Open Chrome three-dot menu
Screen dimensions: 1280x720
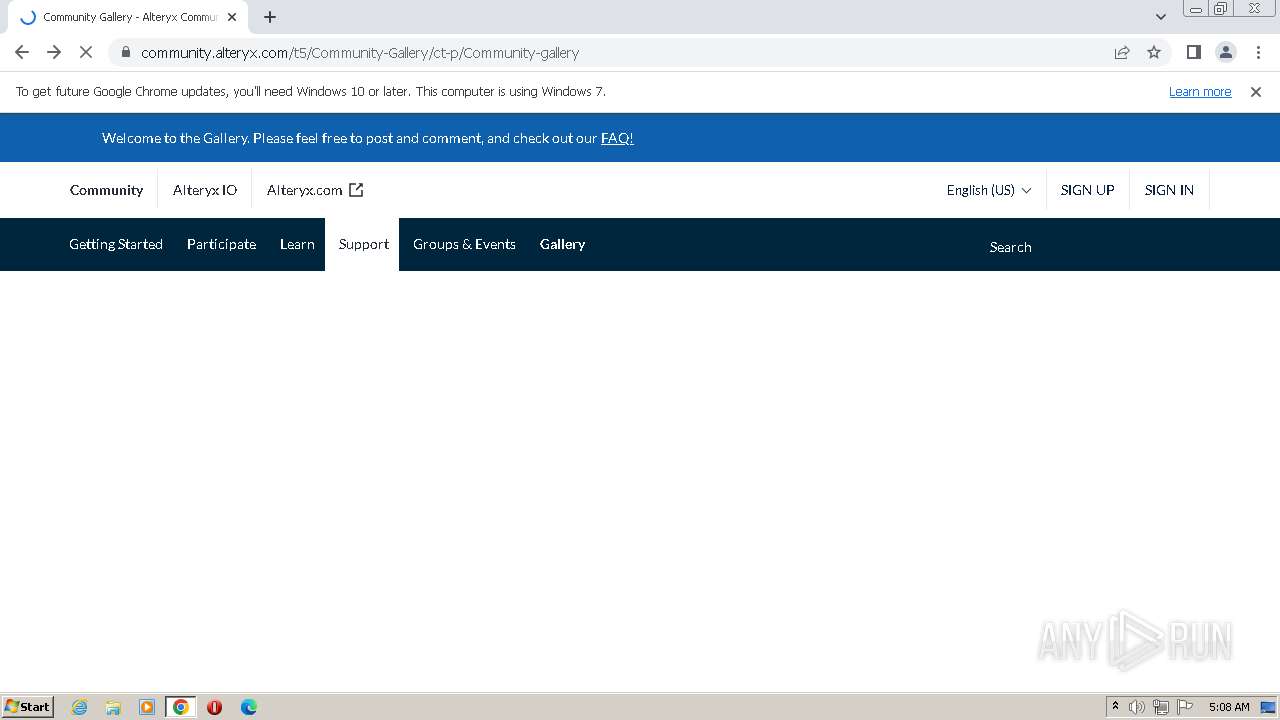tap(1257, 52)
